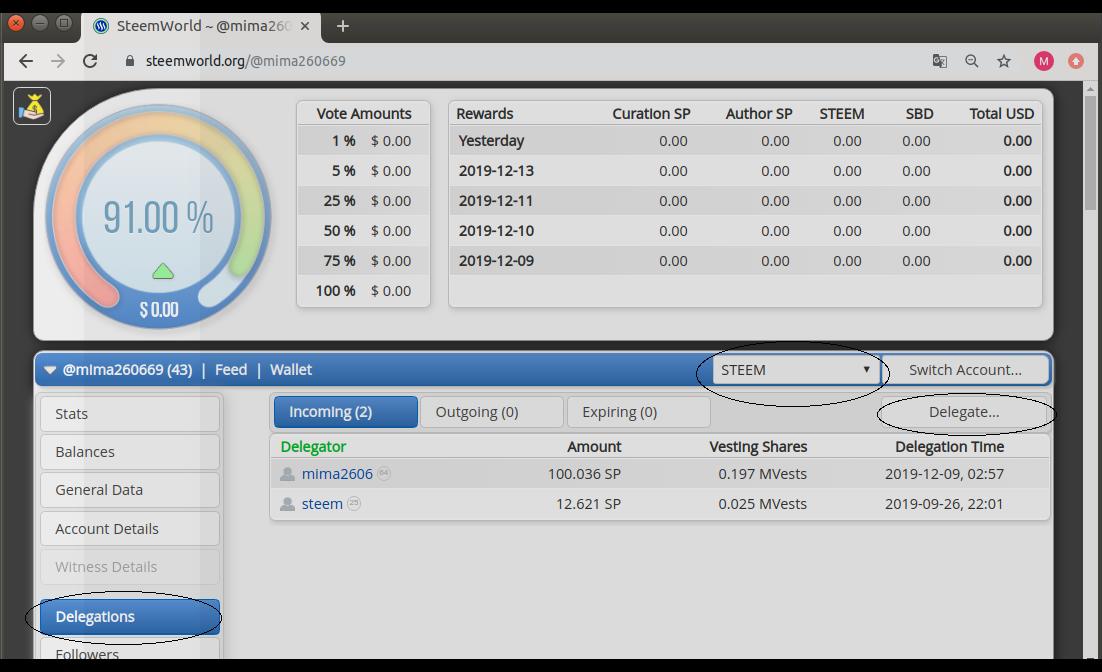Open a new browser tab
This screenshot has width=1102, height=672.
point(342,26)
